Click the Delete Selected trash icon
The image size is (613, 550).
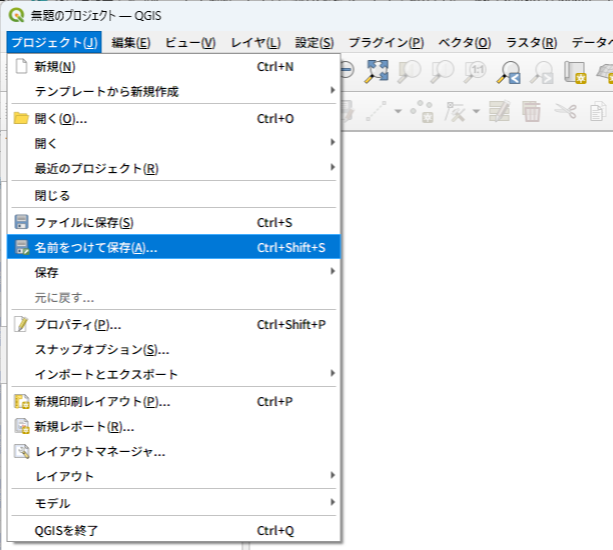point(531,111)
